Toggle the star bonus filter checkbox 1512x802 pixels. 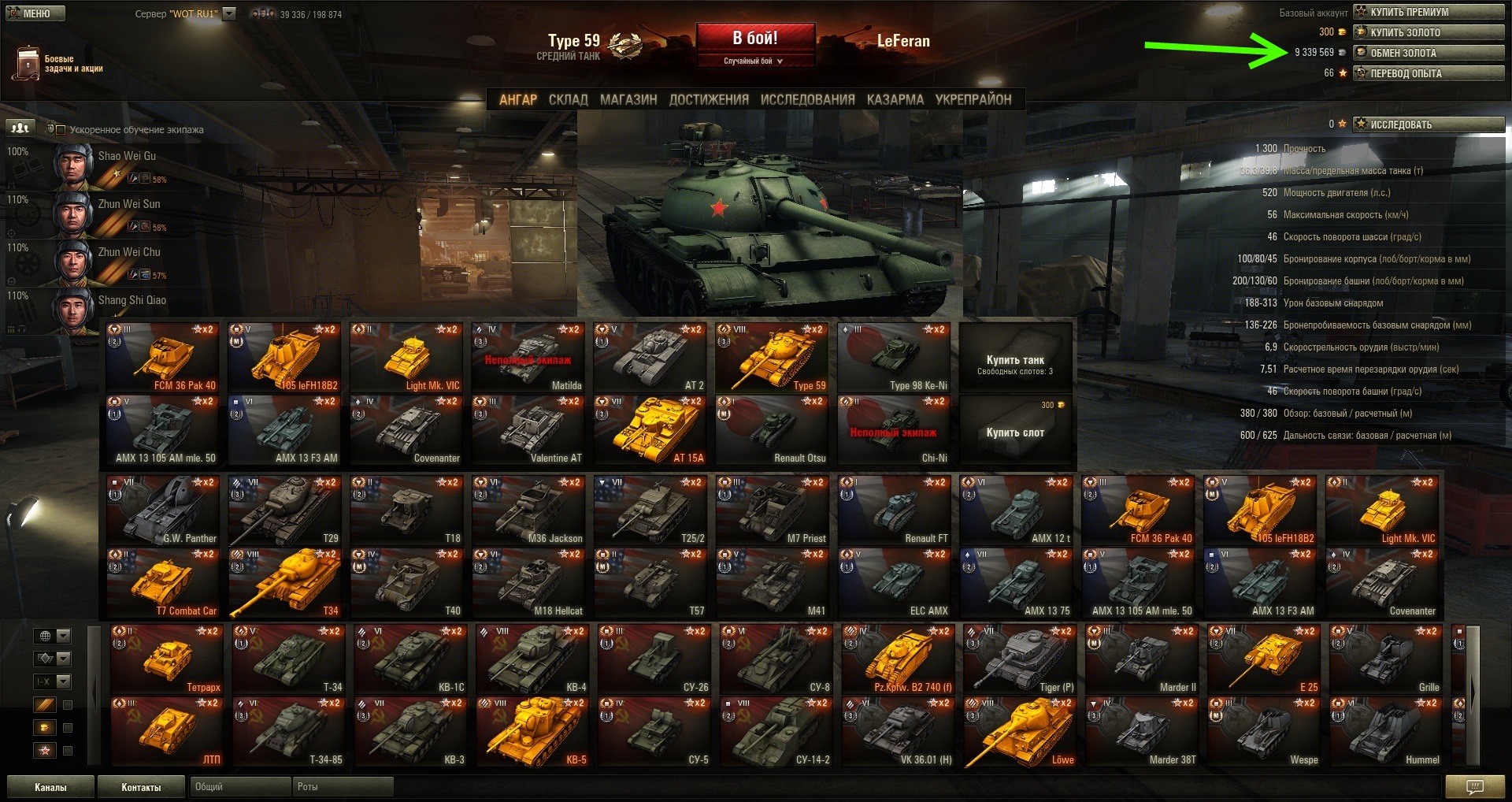[68, 751]
